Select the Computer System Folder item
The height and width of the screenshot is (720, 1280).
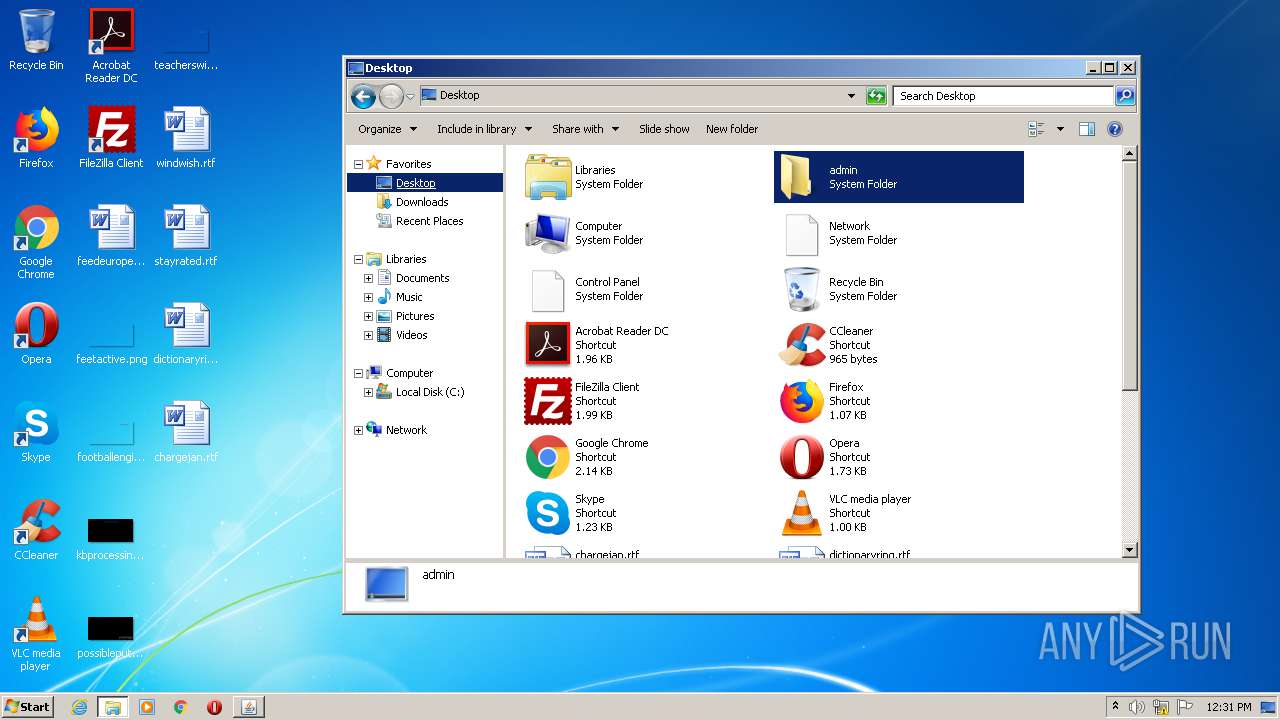tap(645, 233)
